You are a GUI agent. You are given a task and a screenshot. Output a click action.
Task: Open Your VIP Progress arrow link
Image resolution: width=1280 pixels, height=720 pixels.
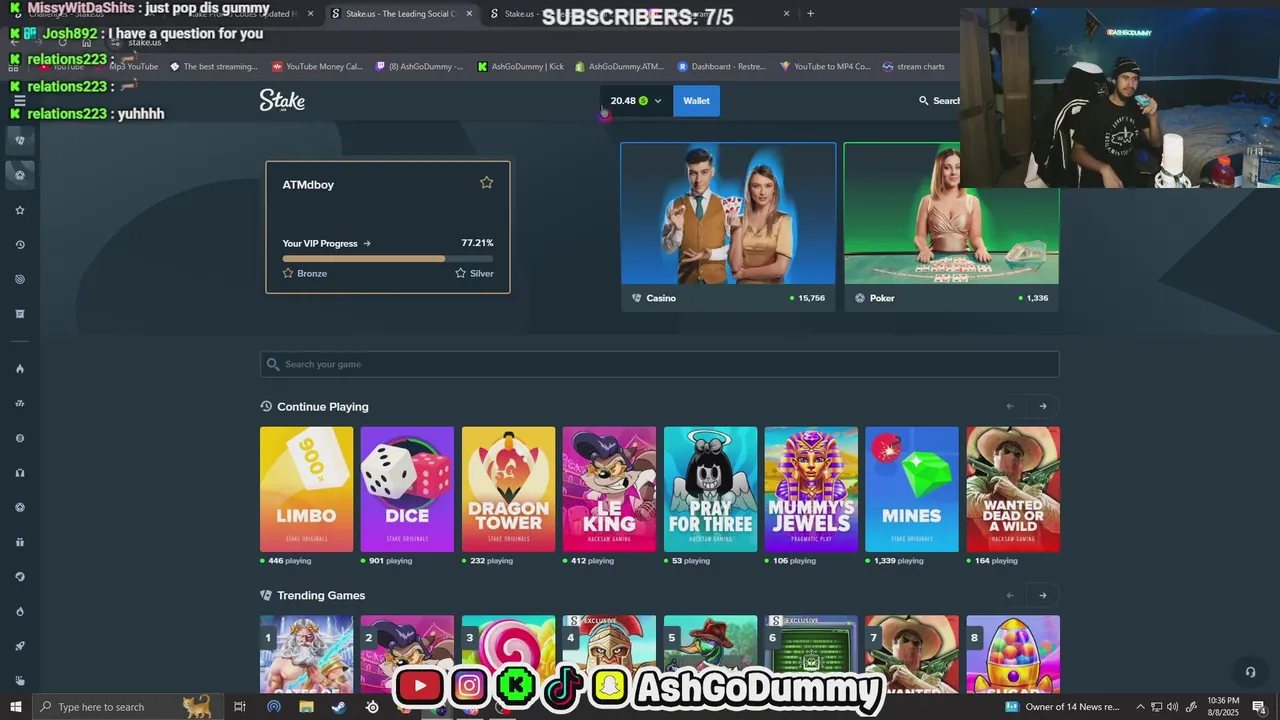click(326, 243)
